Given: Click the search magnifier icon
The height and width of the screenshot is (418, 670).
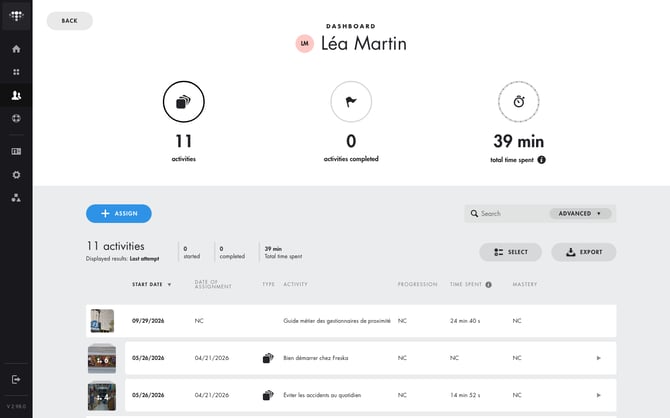Looking at the screenshot, I should [x=474, y=213].
